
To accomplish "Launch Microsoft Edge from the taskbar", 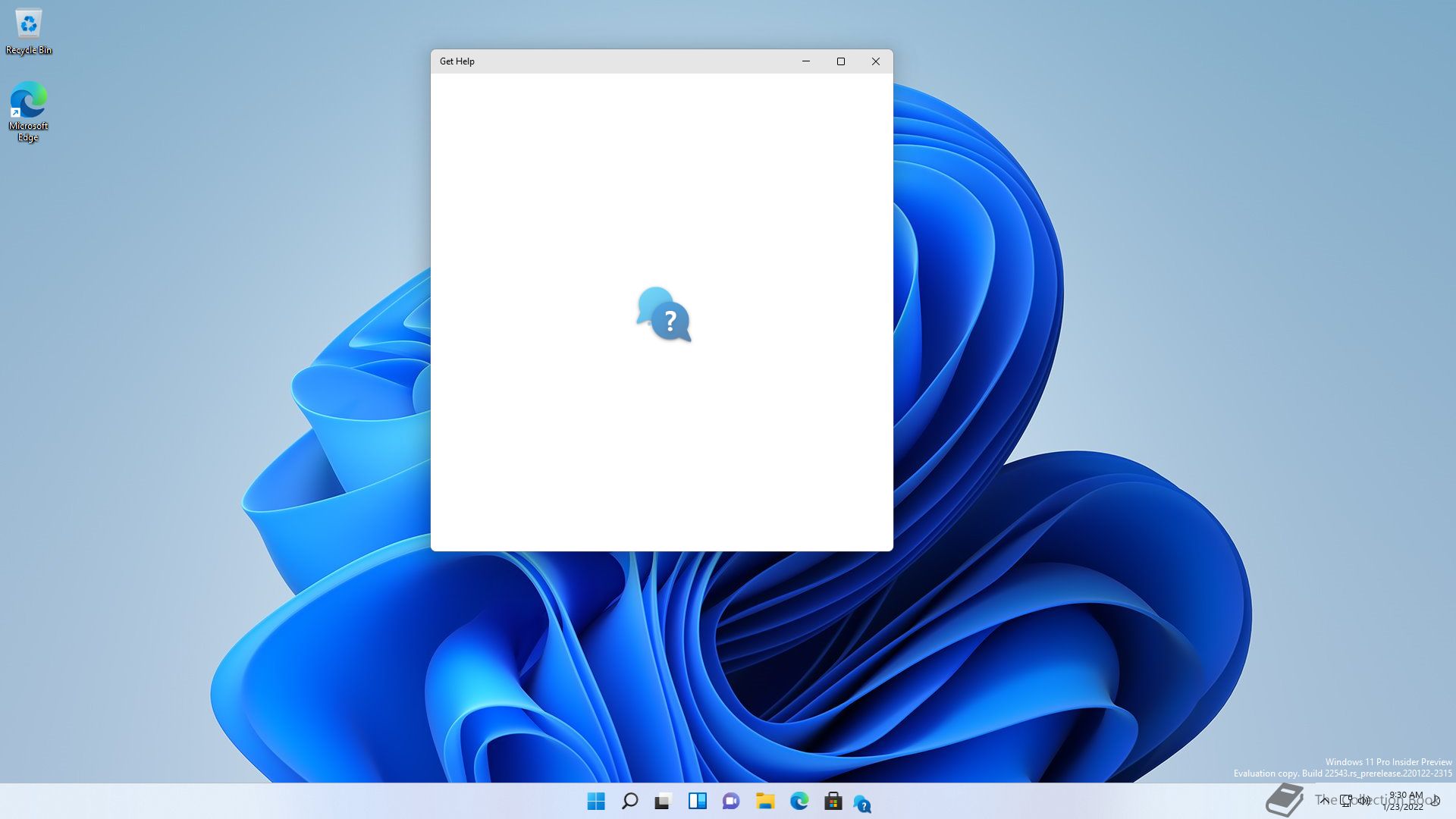I will (799, 801).
